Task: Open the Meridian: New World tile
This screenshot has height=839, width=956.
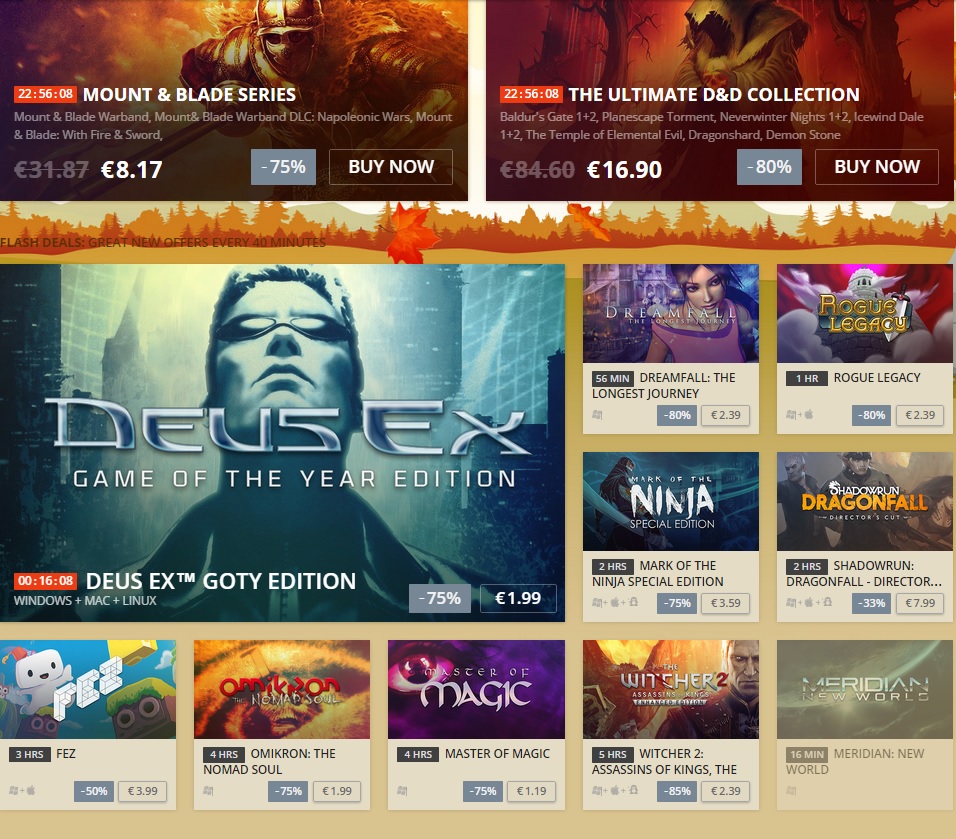Action: click(865, 725)
